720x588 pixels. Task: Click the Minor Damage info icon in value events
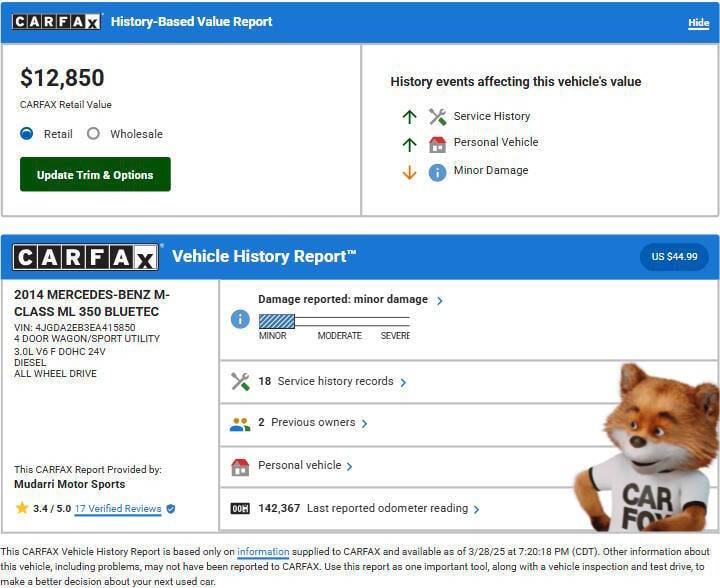pos(437,173)
